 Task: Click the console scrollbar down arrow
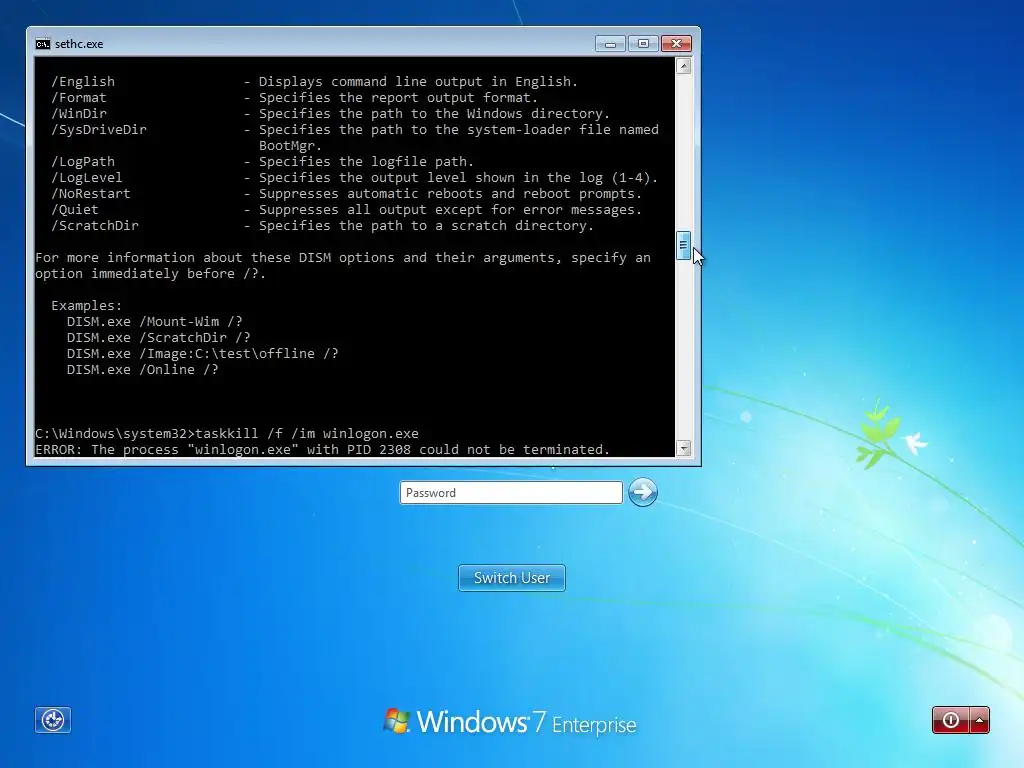[x=683, y=448]
